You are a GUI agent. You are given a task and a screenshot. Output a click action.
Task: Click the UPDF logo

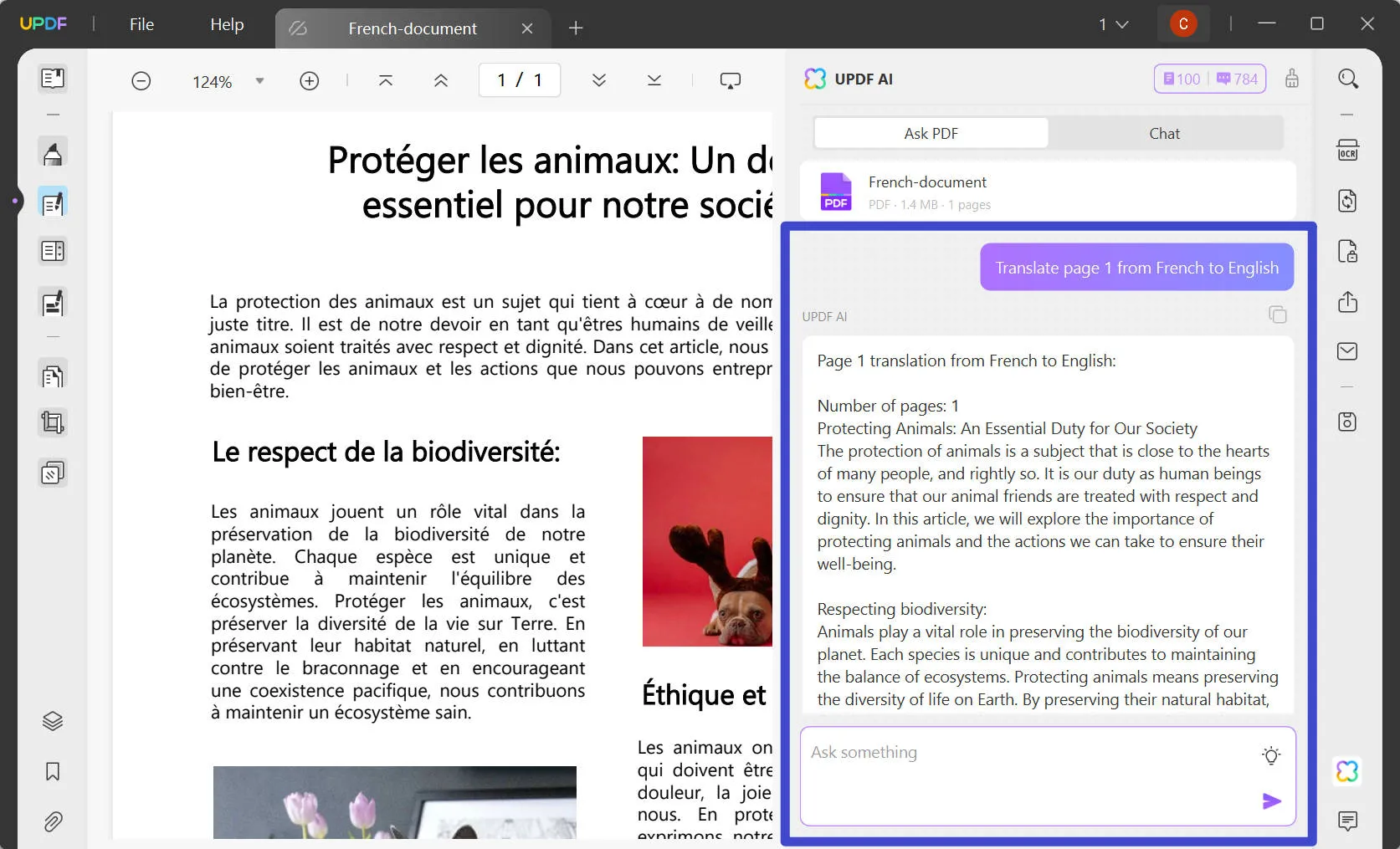(44, 23)
